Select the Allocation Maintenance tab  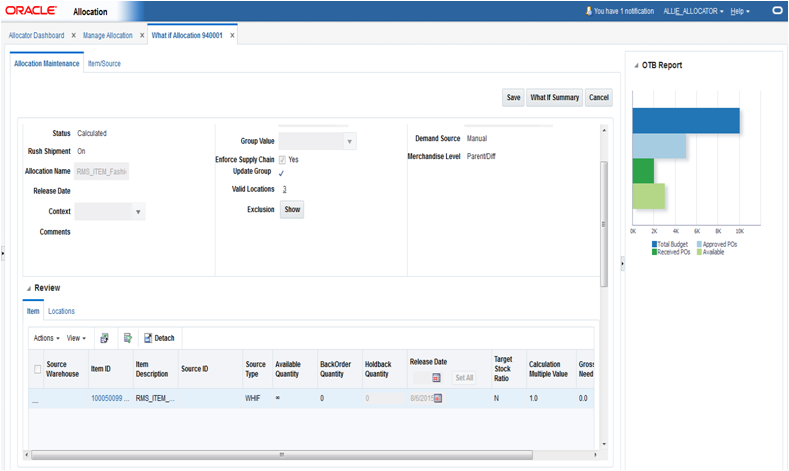(47, 64)
